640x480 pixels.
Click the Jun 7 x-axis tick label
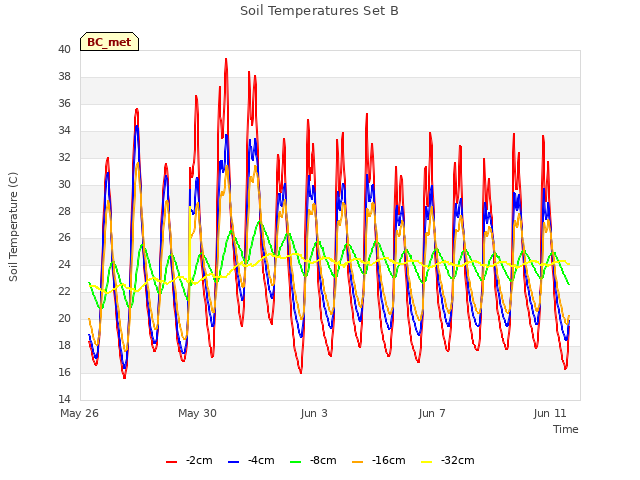[432, 413]
